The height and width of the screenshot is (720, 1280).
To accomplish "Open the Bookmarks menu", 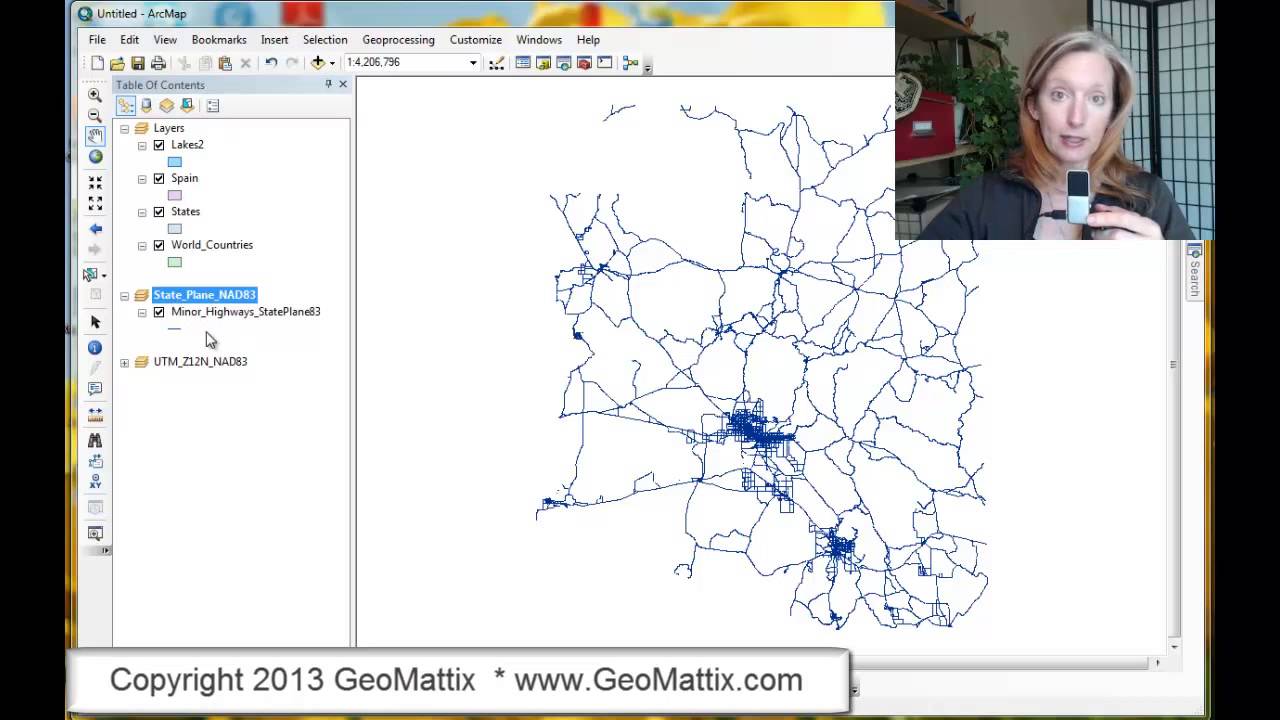I will tap(219, 40).
